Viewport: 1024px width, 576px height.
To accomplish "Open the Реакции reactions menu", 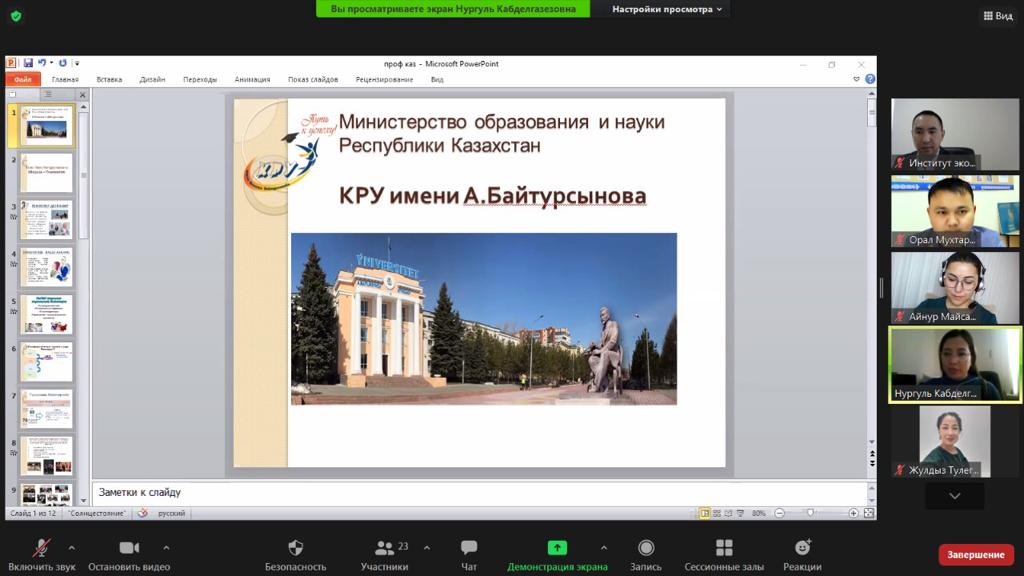I will click(x=802, y=555).
